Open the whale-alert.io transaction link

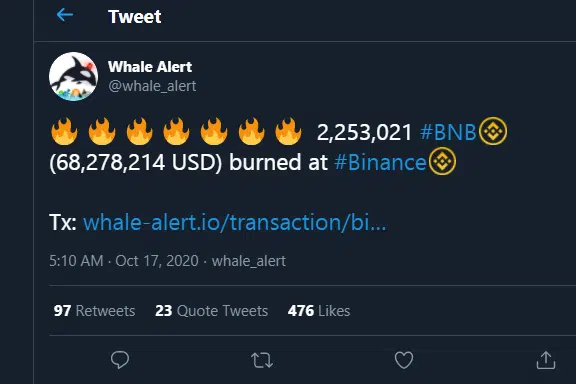[234, 222]
